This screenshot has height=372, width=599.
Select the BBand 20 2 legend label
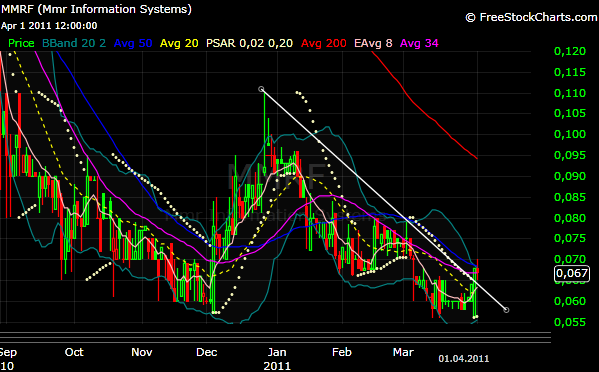(x=74, y=43)
